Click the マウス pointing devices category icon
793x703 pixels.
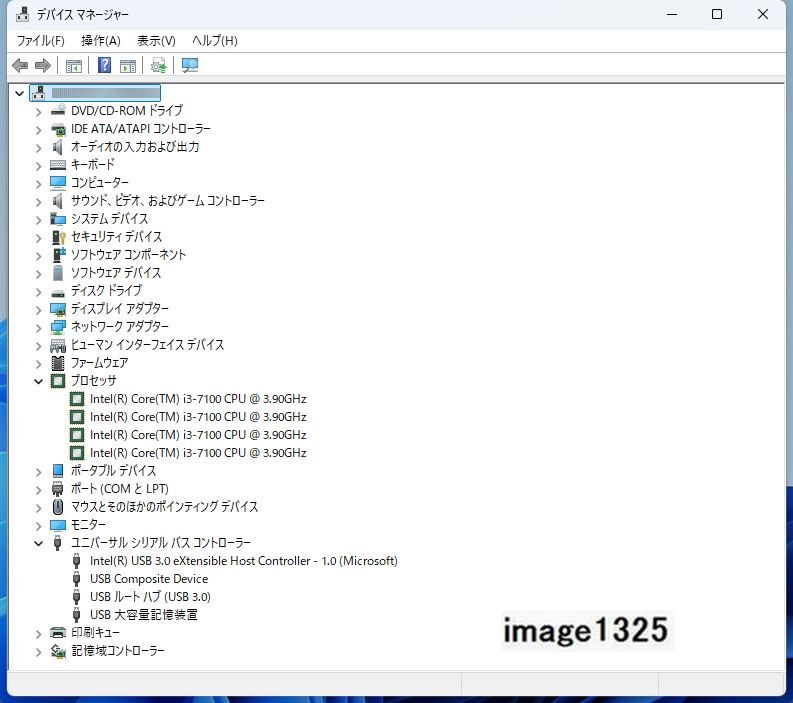[58, 507]
